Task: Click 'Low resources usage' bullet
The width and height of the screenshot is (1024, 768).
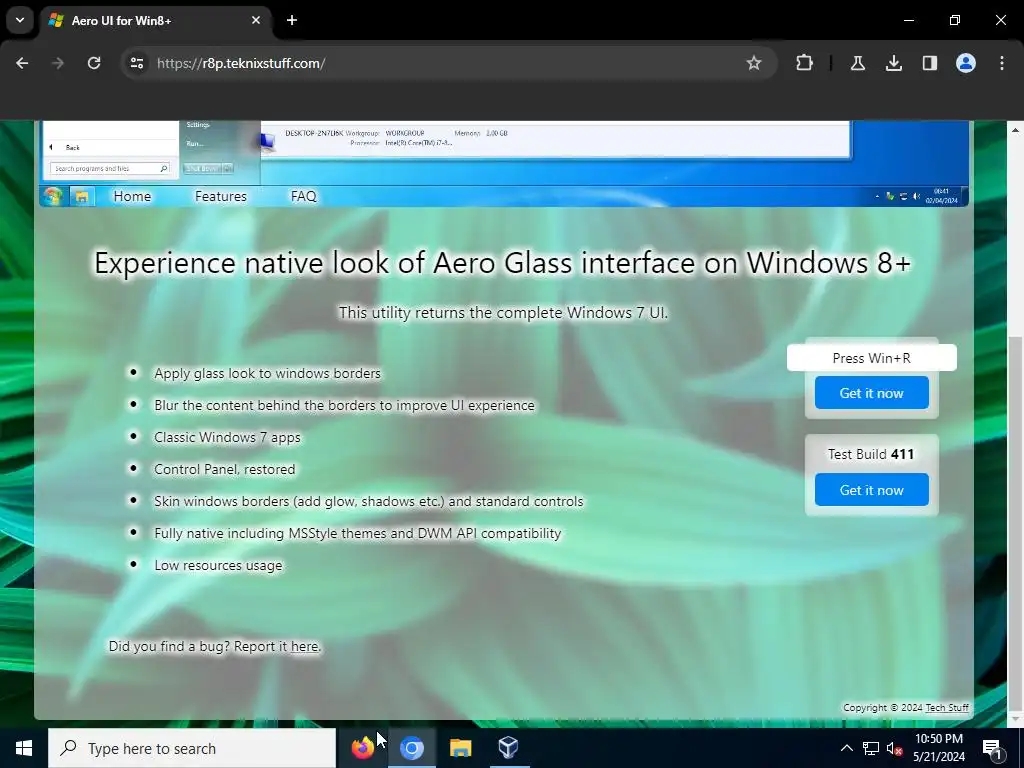Action: [218, 566]
